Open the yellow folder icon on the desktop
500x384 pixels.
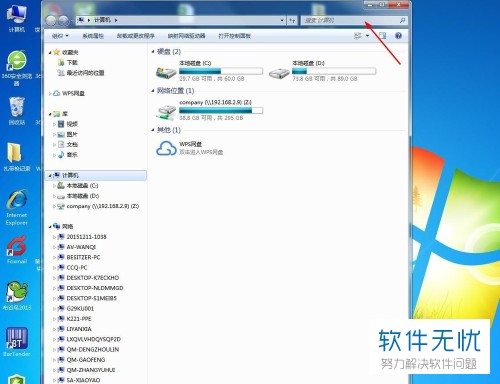click(x=16, y=157)
